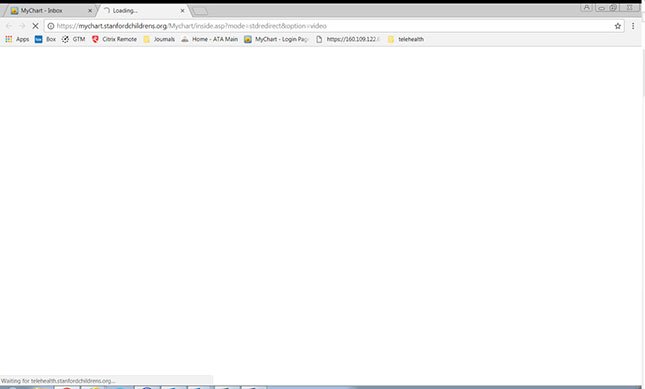Close the MyChart - Inbox tab
Viewport: 645px width, 389px height.
pos(90,11)
